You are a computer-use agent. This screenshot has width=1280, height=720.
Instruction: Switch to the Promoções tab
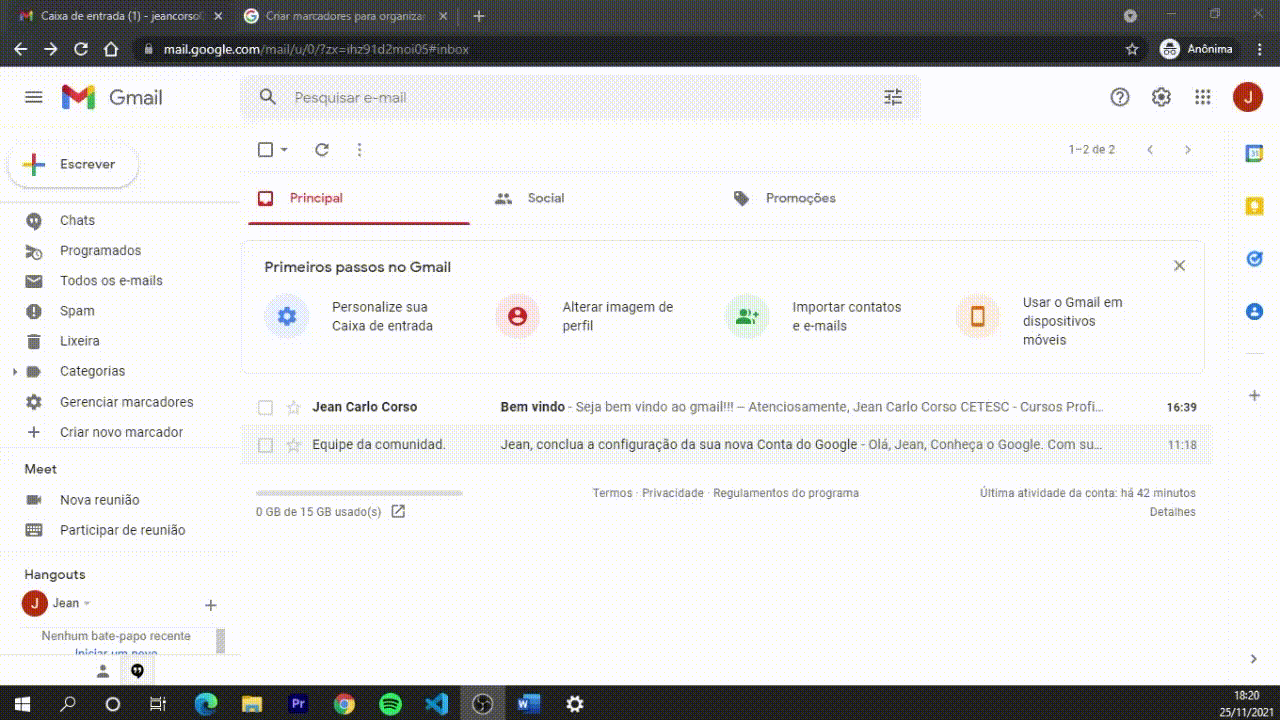[x=829, y=199]
